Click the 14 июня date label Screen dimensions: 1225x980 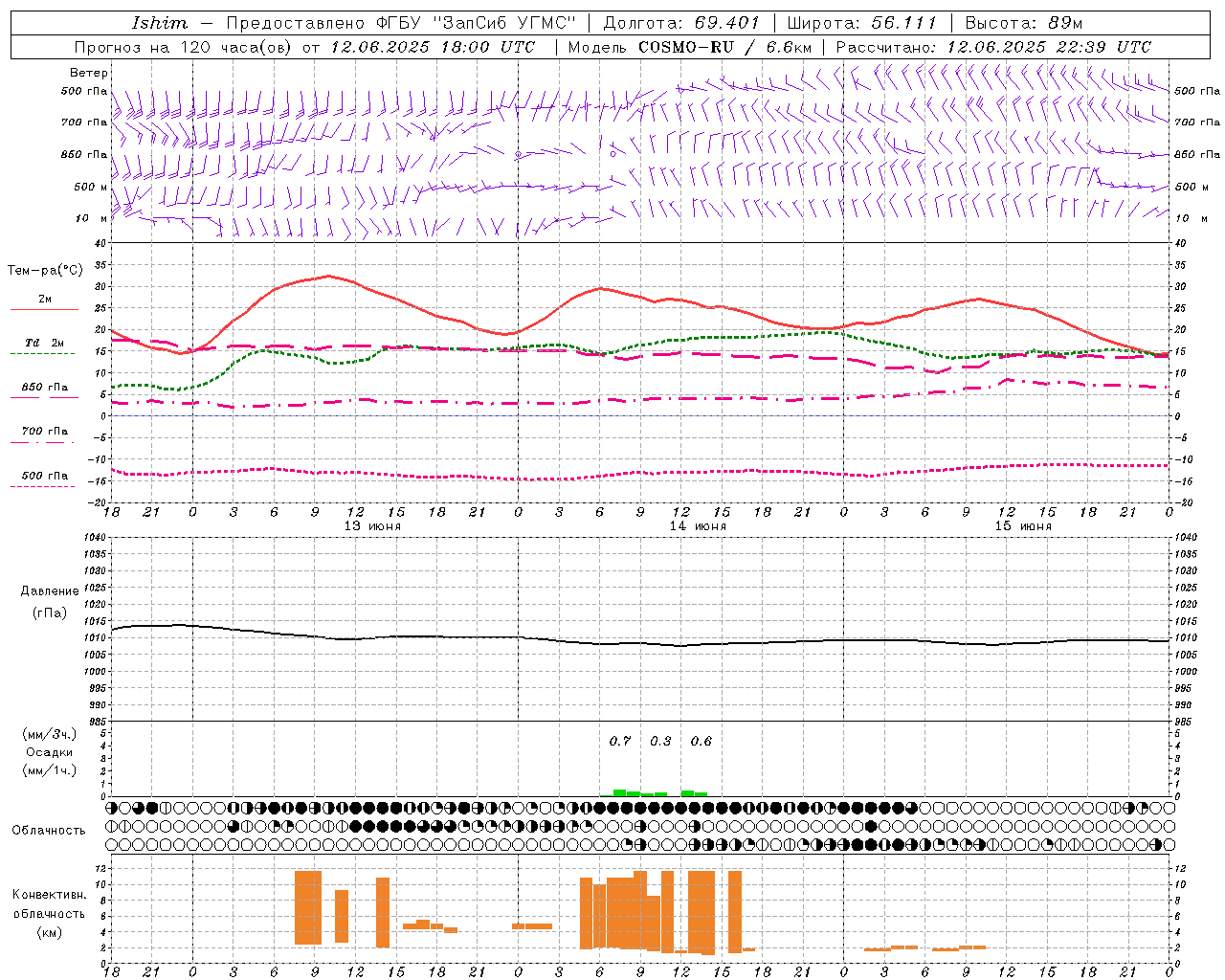click(x=698, y=526)
